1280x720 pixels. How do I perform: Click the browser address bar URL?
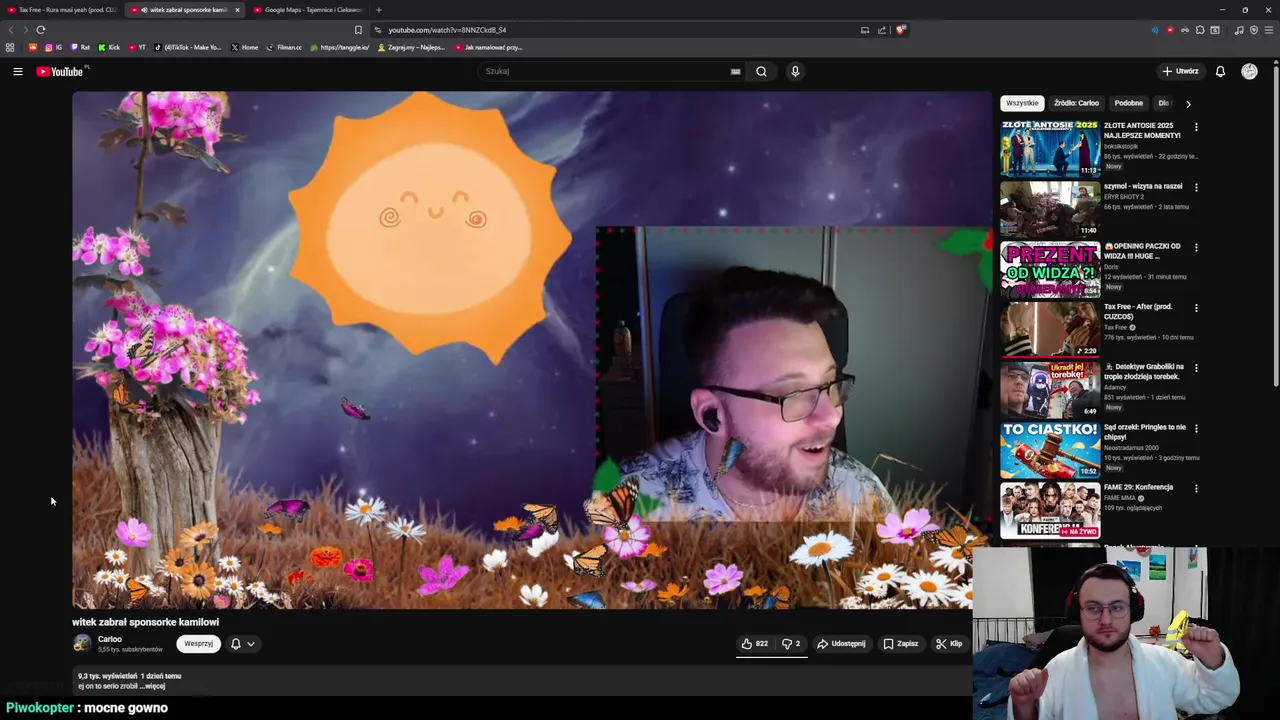447,30
